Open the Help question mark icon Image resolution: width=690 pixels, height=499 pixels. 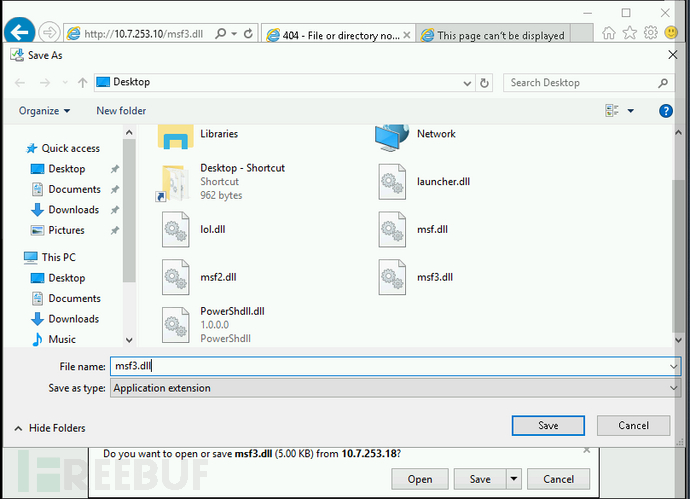665,111
